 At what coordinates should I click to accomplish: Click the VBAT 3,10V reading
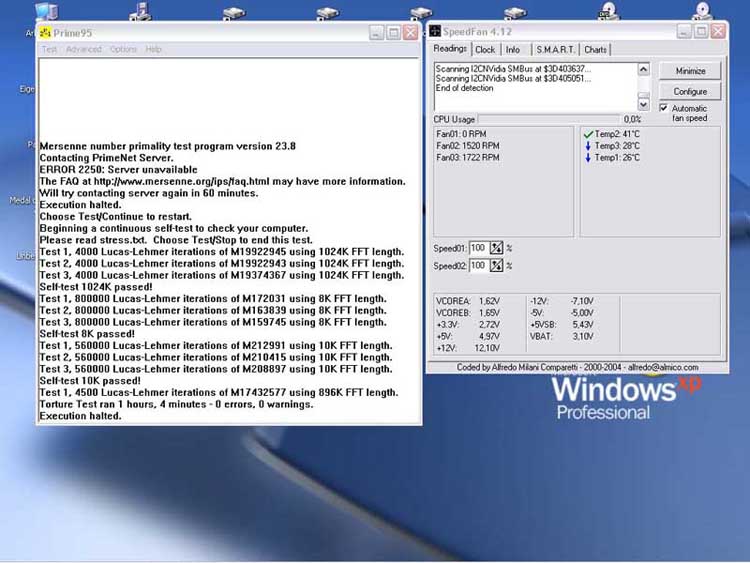[562, 336]
